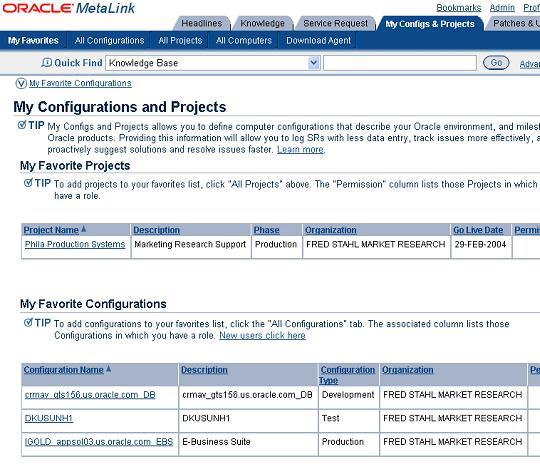Open the Service Request tab

[335, 23]
